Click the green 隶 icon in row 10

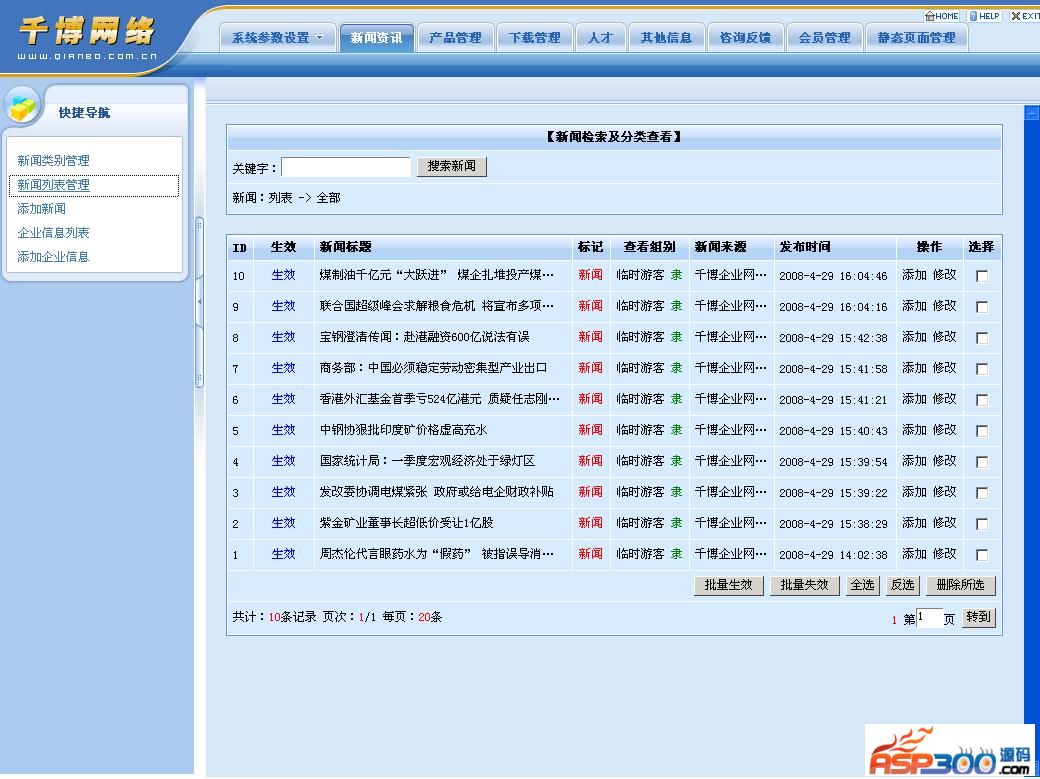pos(677,275)
